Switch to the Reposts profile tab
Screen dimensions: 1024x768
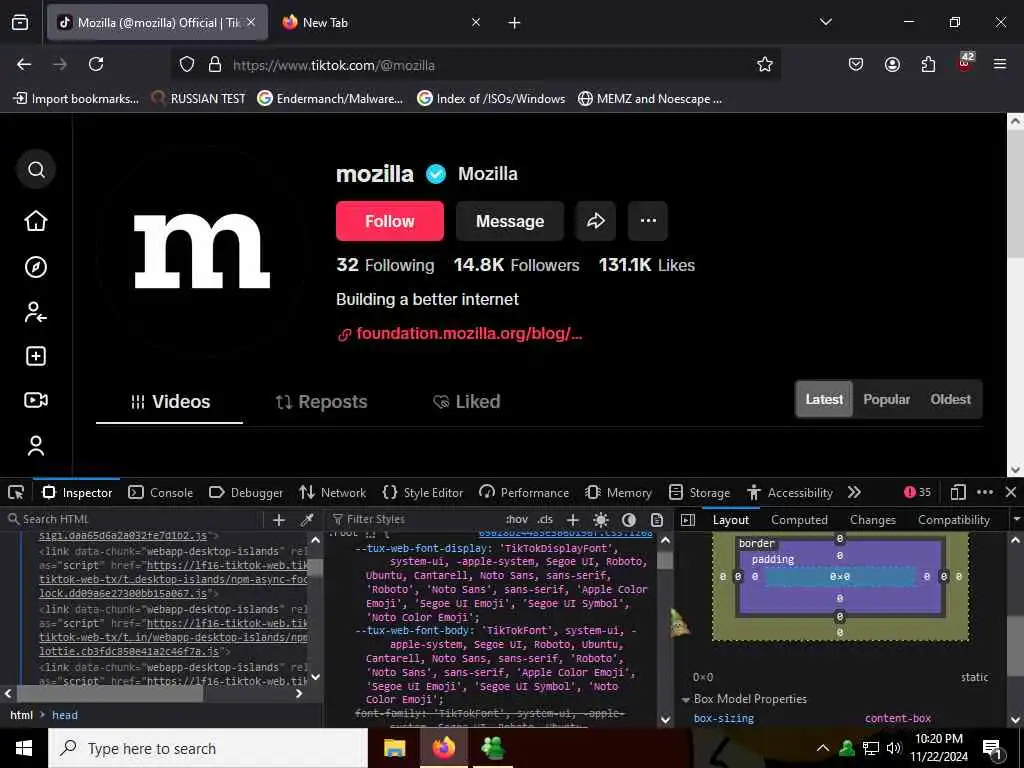coord(321,402)
